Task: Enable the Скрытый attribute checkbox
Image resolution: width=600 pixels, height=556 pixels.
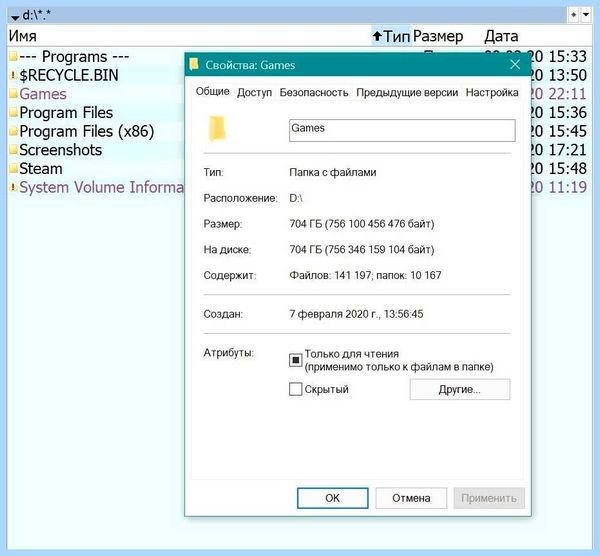Action: (x=295, y=389)
